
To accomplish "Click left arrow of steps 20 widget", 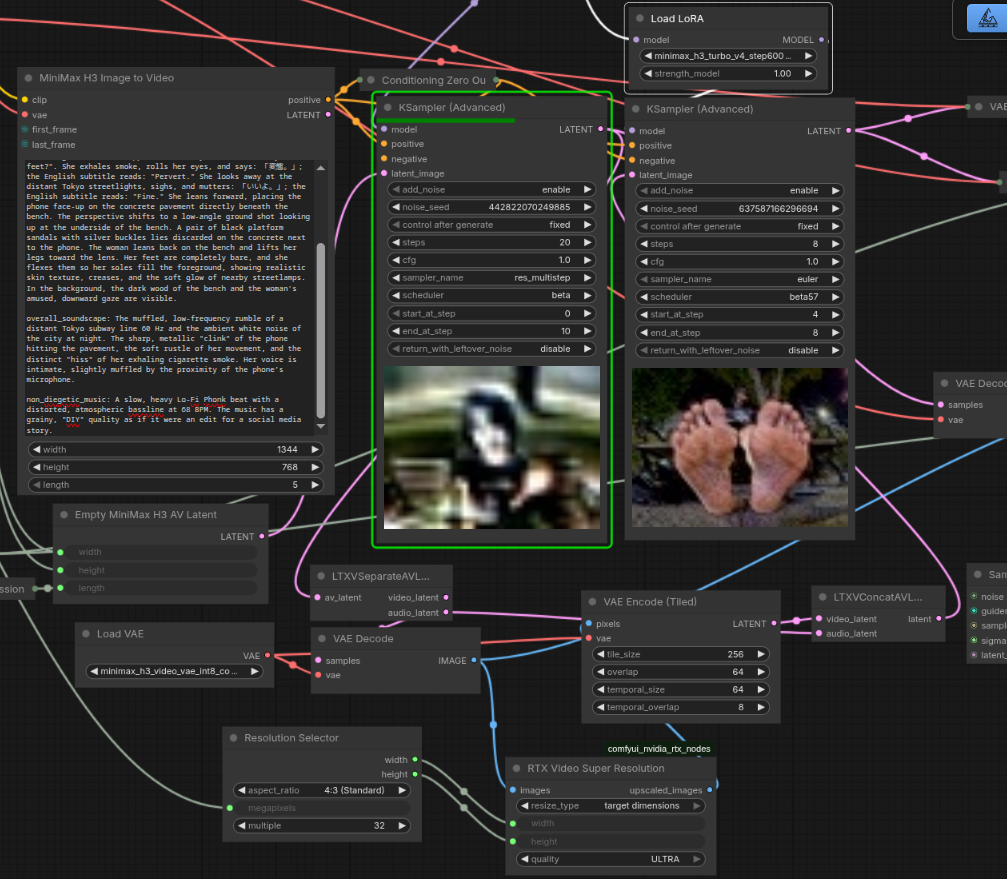I will point(396,242).
